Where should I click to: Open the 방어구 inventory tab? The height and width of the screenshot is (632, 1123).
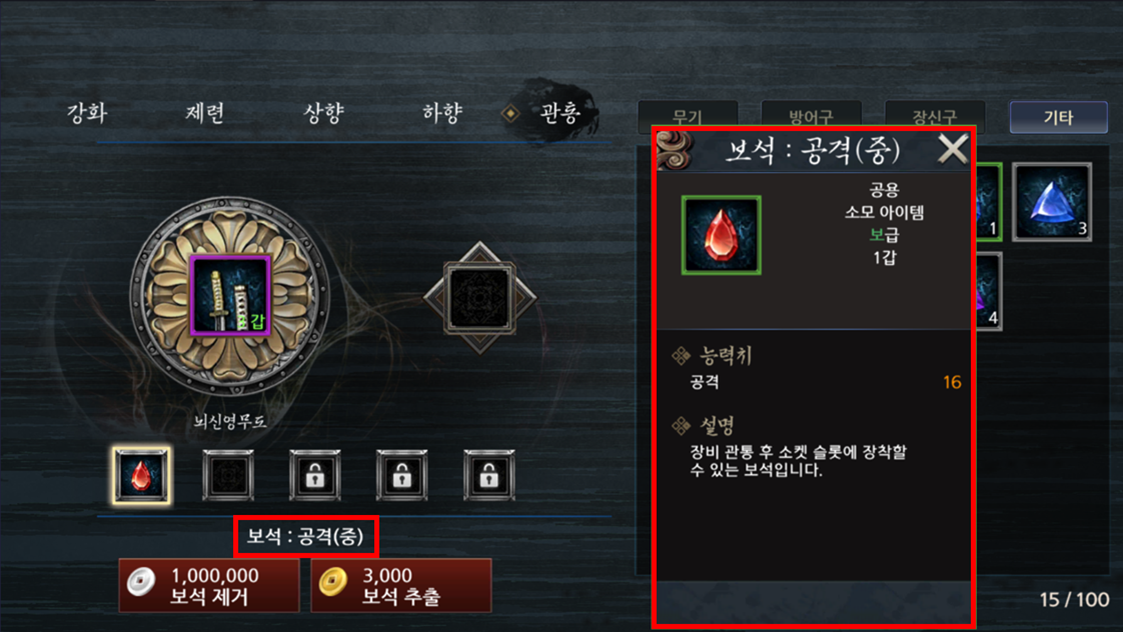pyautogui.click(x=811, y=117)
